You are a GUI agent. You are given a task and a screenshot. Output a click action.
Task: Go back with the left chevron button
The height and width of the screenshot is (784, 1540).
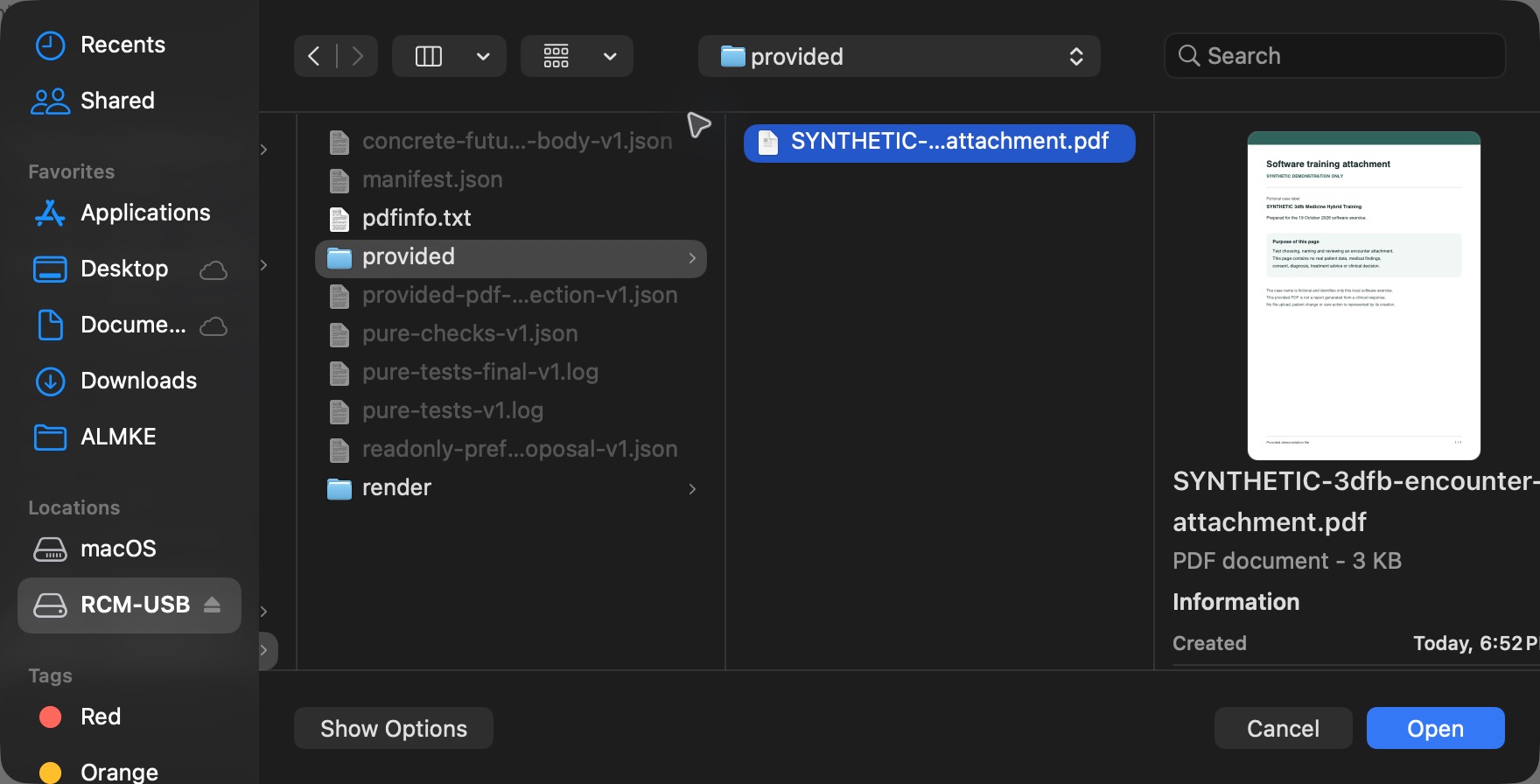[314, 56]
